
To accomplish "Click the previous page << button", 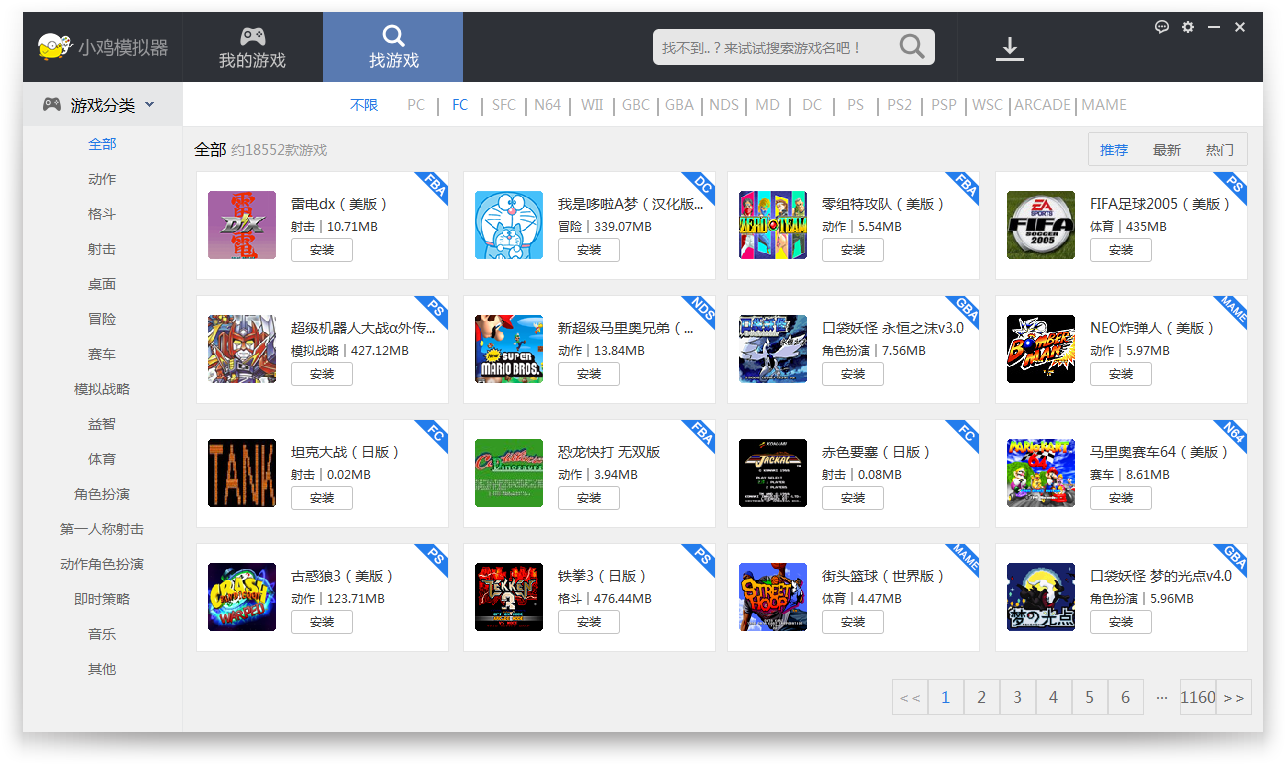I will click(x=910, y=697).
